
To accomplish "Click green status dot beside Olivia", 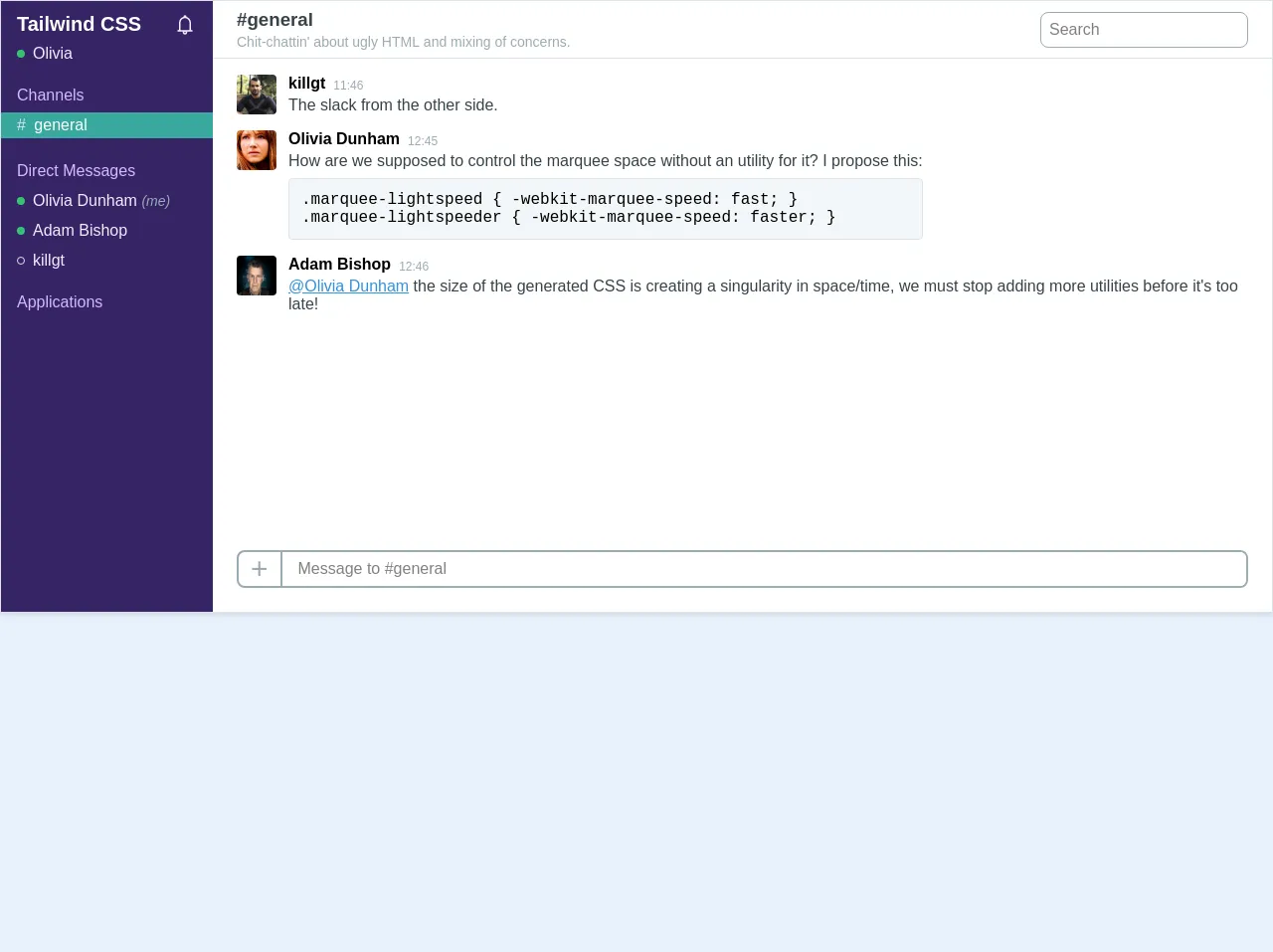I will 21,54.
